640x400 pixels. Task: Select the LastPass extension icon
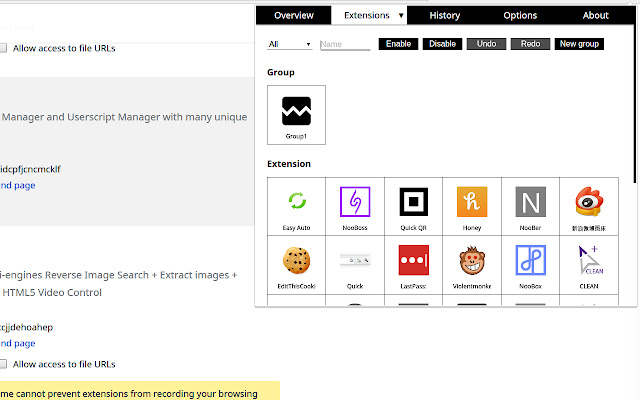(414, 261)
